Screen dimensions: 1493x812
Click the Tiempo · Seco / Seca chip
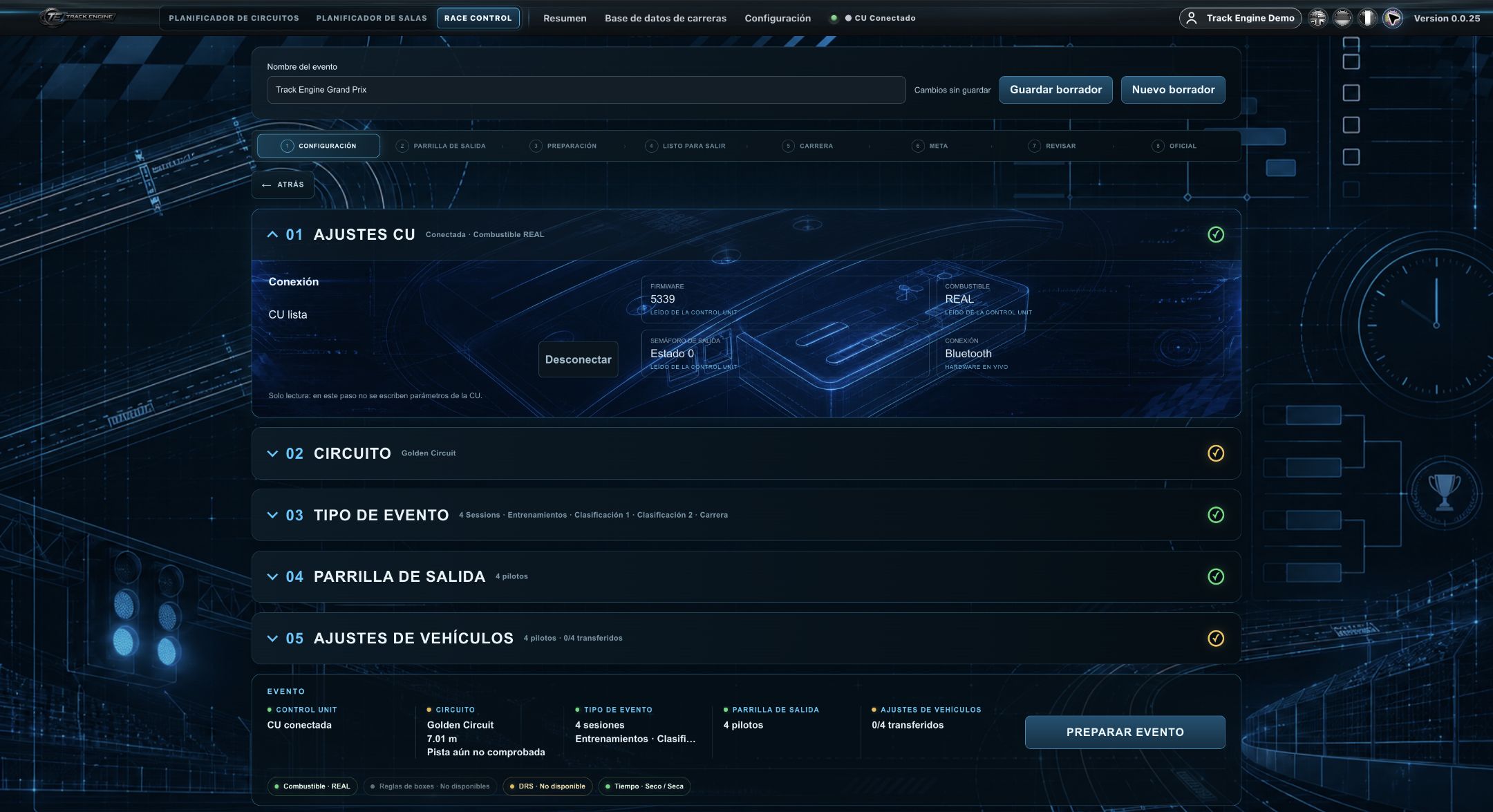644,786
